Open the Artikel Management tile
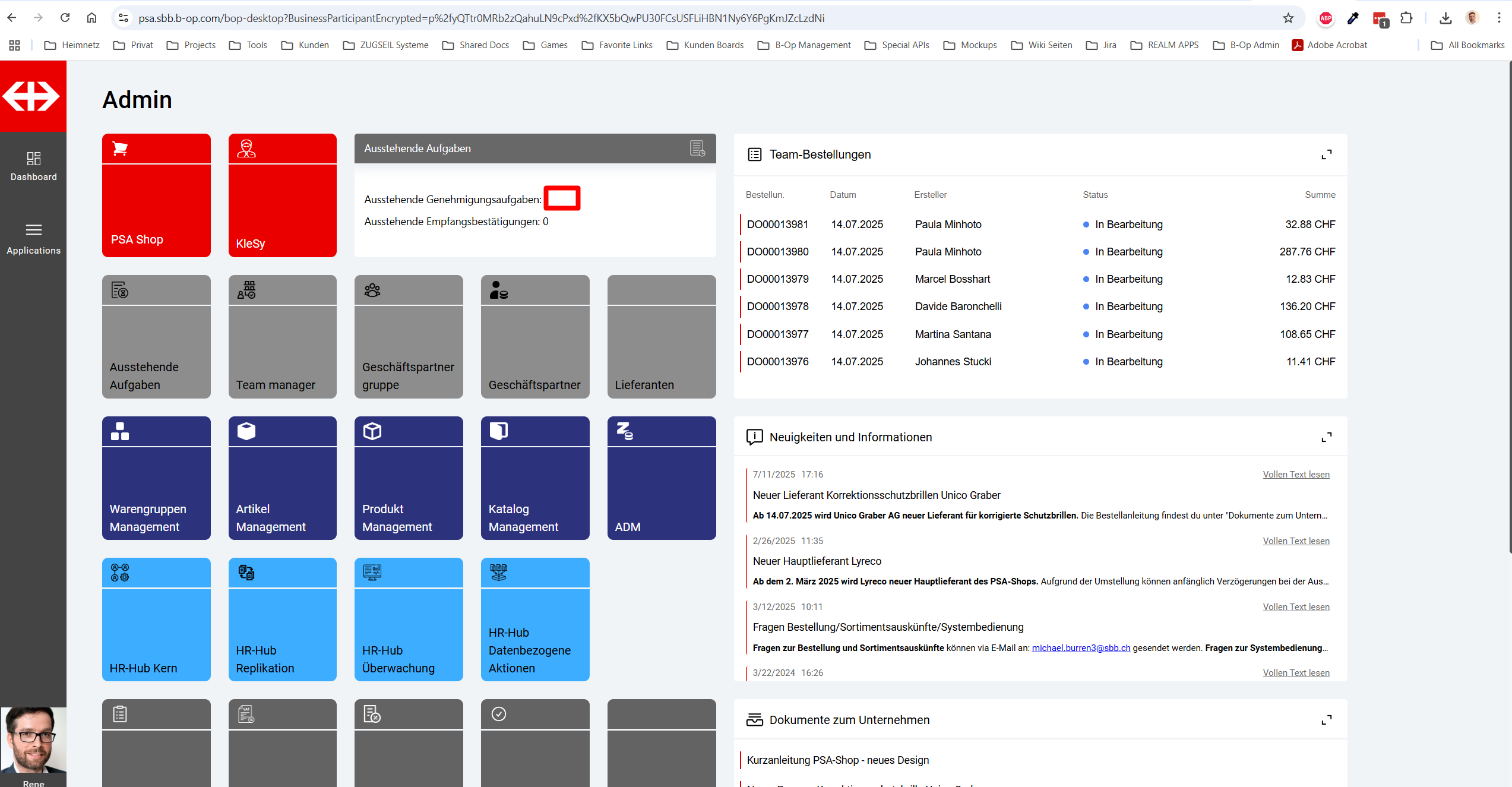The width and height of the screenshot is (1512, 787). (x=282, y=478)
